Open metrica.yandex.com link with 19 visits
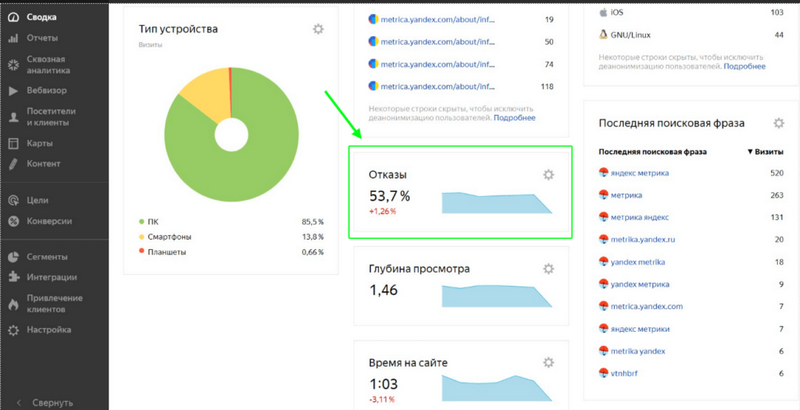The width and height of the screenshot is (800, 410). (438, 19)
